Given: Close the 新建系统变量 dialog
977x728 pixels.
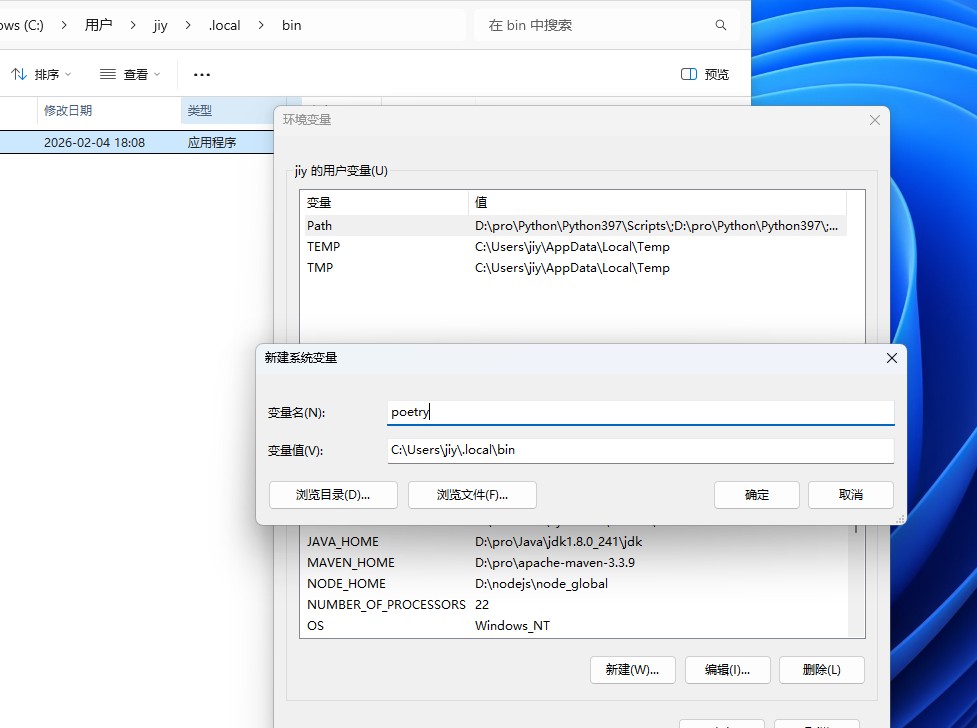Looking at the screenshot, I should click(892, 358).
